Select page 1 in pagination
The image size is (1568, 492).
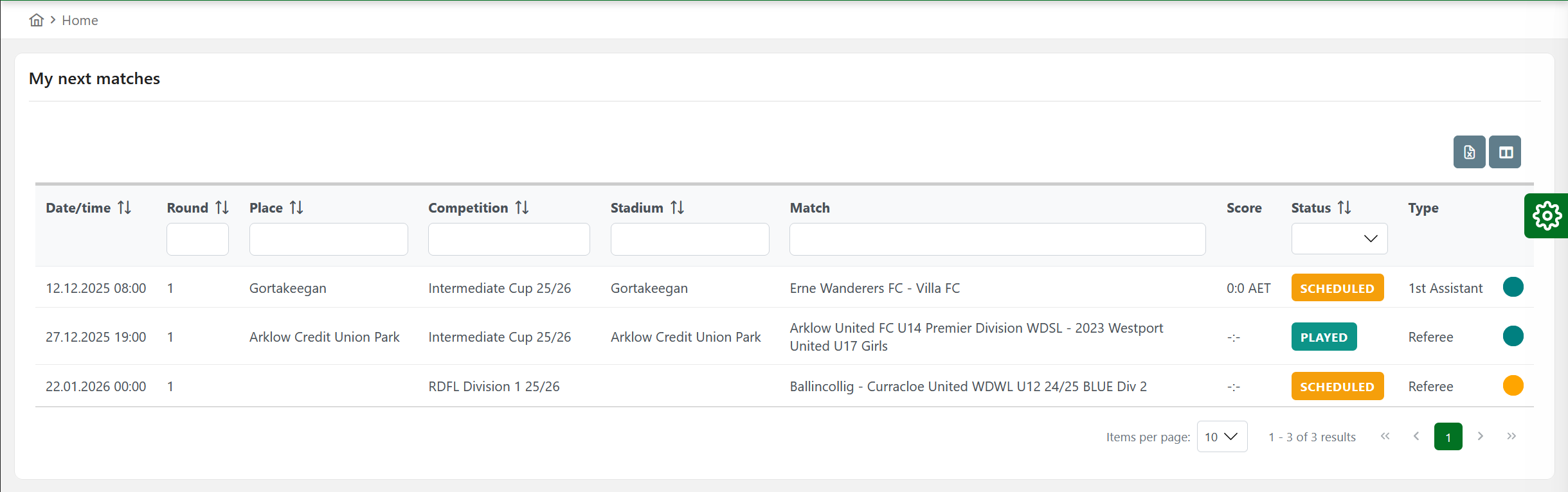click(x=1448, y=437)
